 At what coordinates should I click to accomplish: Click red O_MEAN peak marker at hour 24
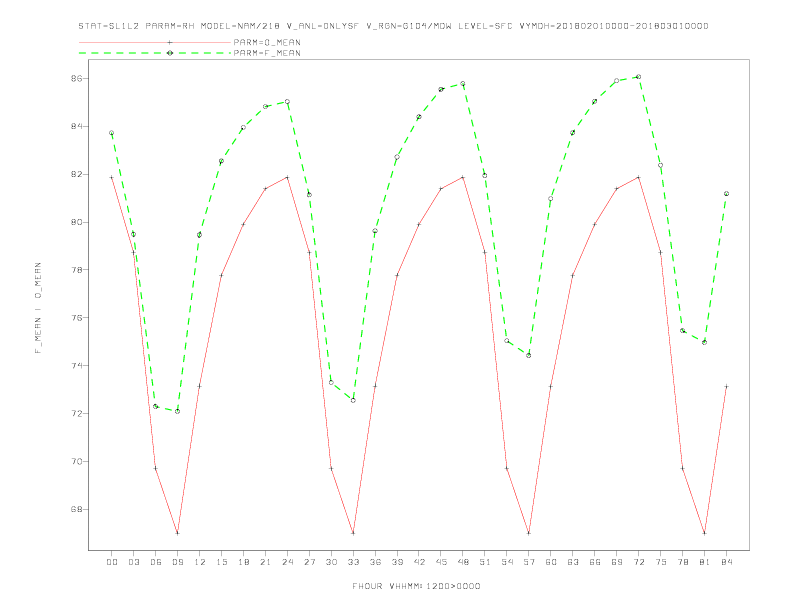(287, 177)
